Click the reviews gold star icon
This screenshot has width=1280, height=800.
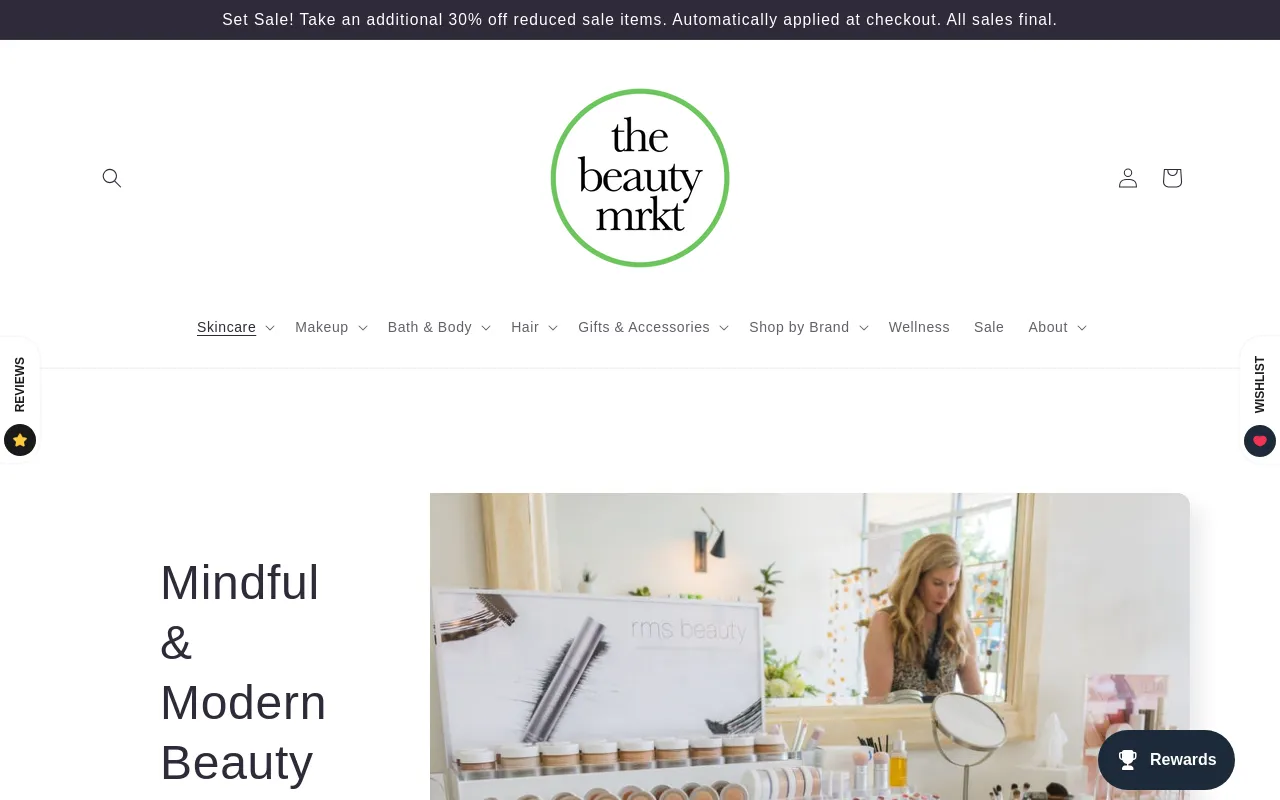tap(20, 440)
